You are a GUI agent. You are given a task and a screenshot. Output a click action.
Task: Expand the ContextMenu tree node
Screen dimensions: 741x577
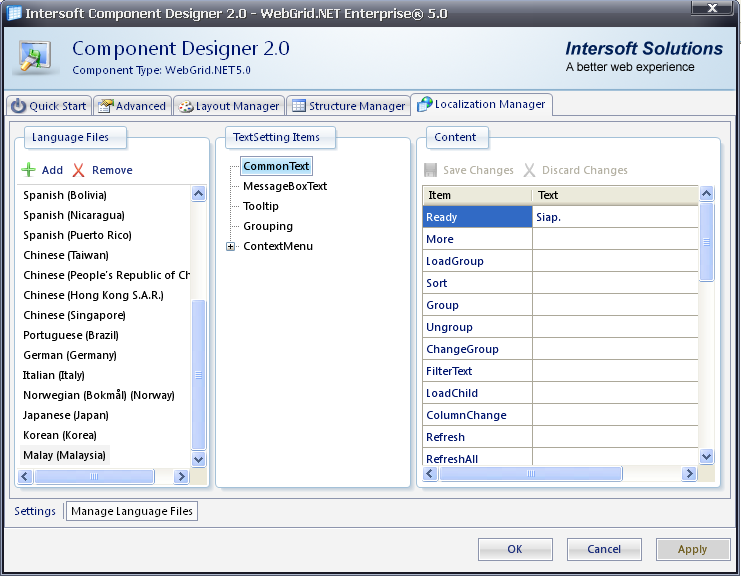pyautogui.click(x=231, y=246)
